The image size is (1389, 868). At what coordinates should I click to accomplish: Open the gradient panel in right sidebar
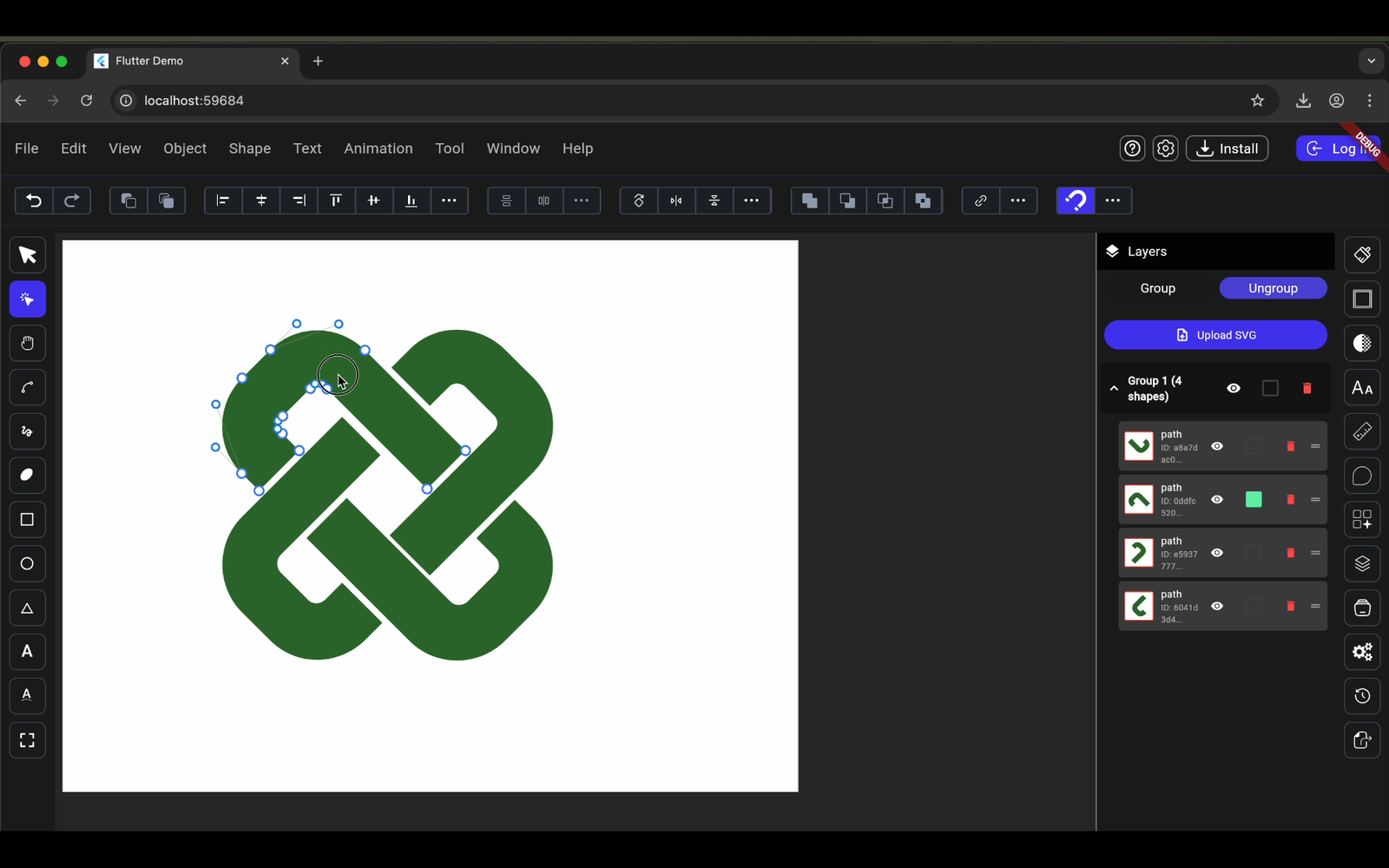(x=1361, y=342)
